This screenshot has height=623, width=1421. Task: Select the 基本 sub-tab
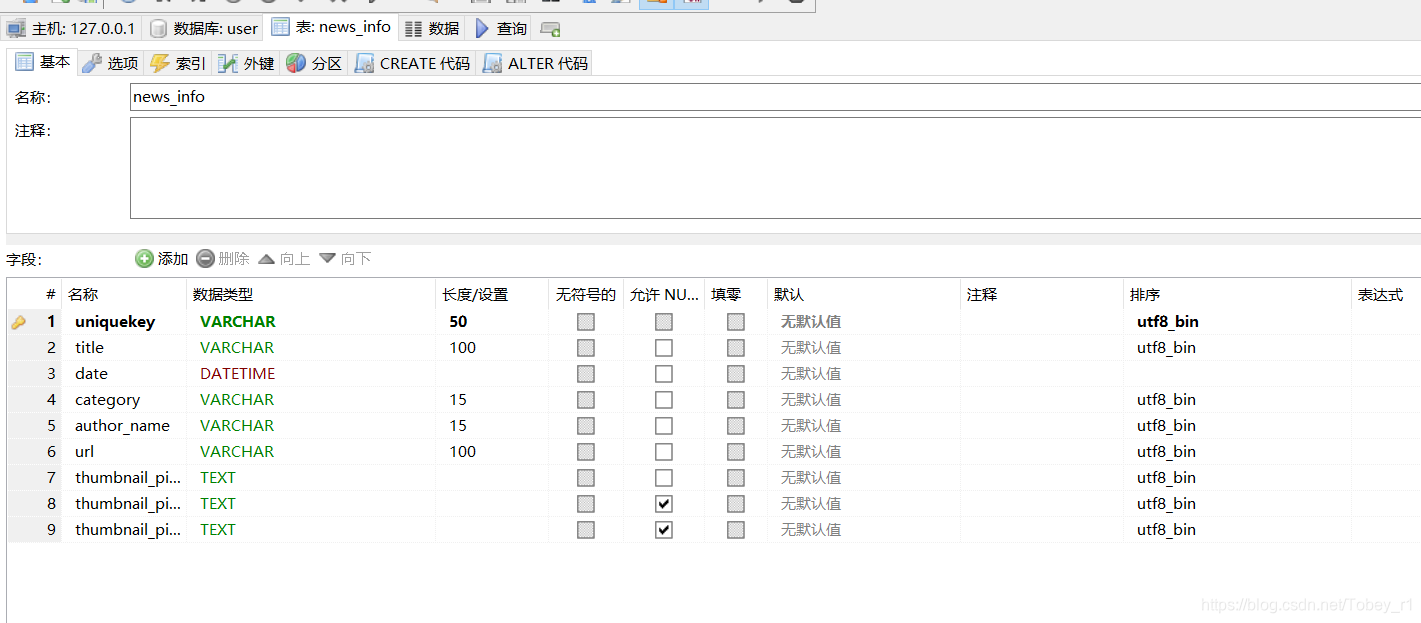coord(43,62)
